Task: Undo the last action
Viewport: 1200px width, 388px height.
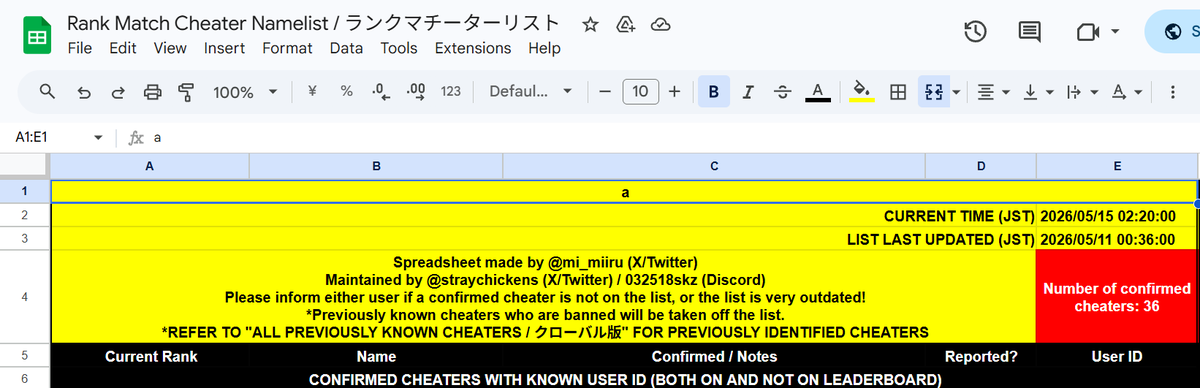Action: click(85, 92)
